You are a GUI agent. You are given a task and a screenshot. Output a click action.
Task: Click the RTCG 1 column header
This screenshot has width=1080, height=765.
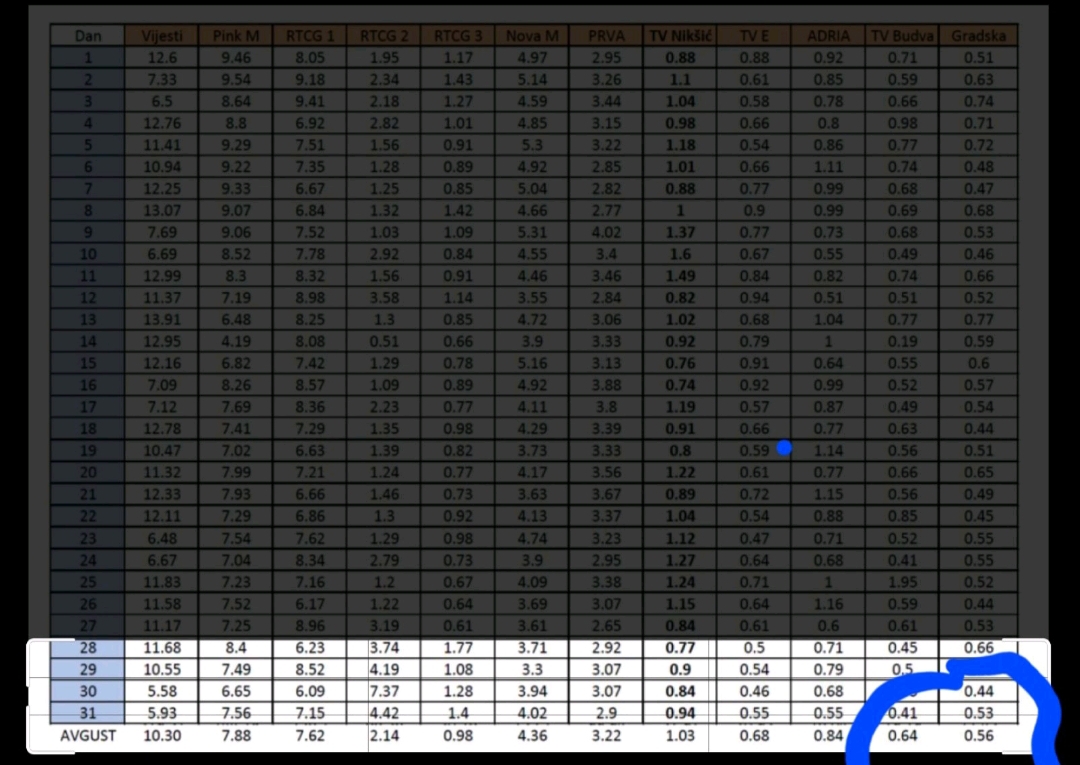pos(310,36)
